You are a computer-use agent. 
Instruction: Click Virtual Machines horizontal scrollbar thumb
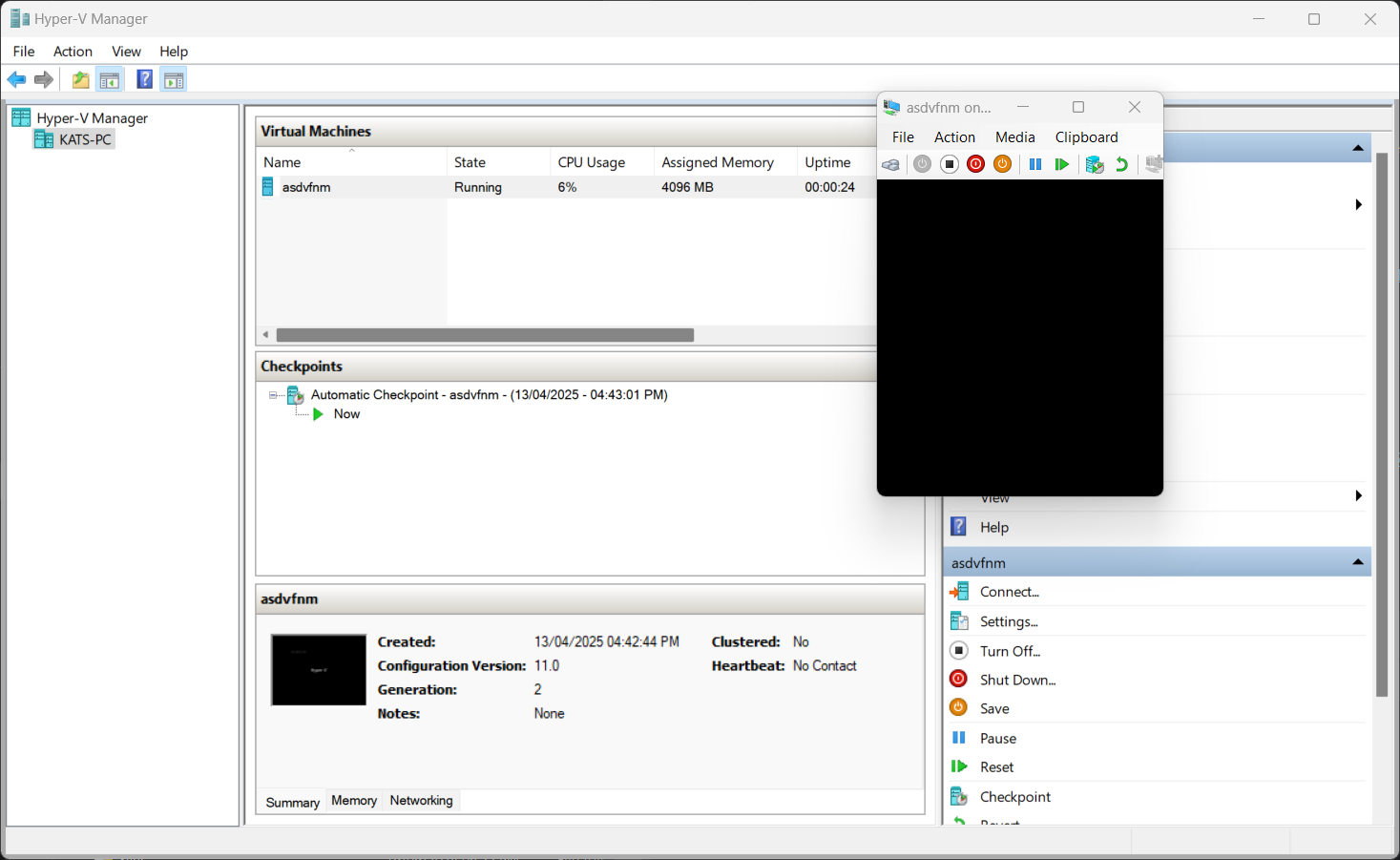pos(485,335)
